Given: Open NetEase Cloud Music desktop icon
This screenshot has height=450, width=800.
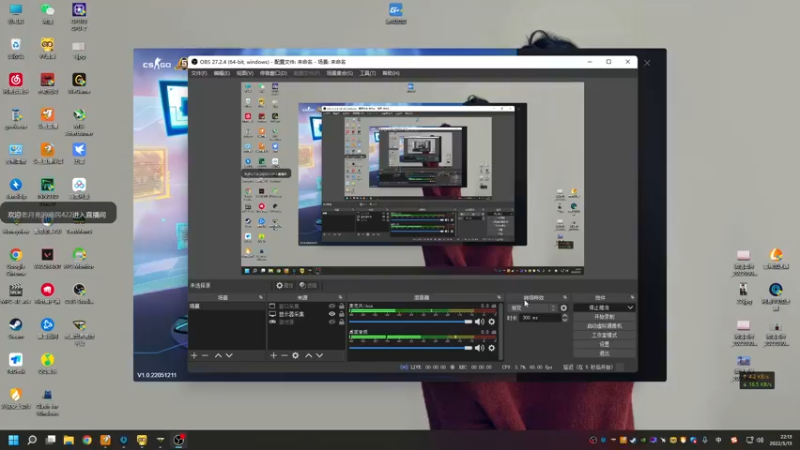Looking at the screenshot, I should coord(16,83).
